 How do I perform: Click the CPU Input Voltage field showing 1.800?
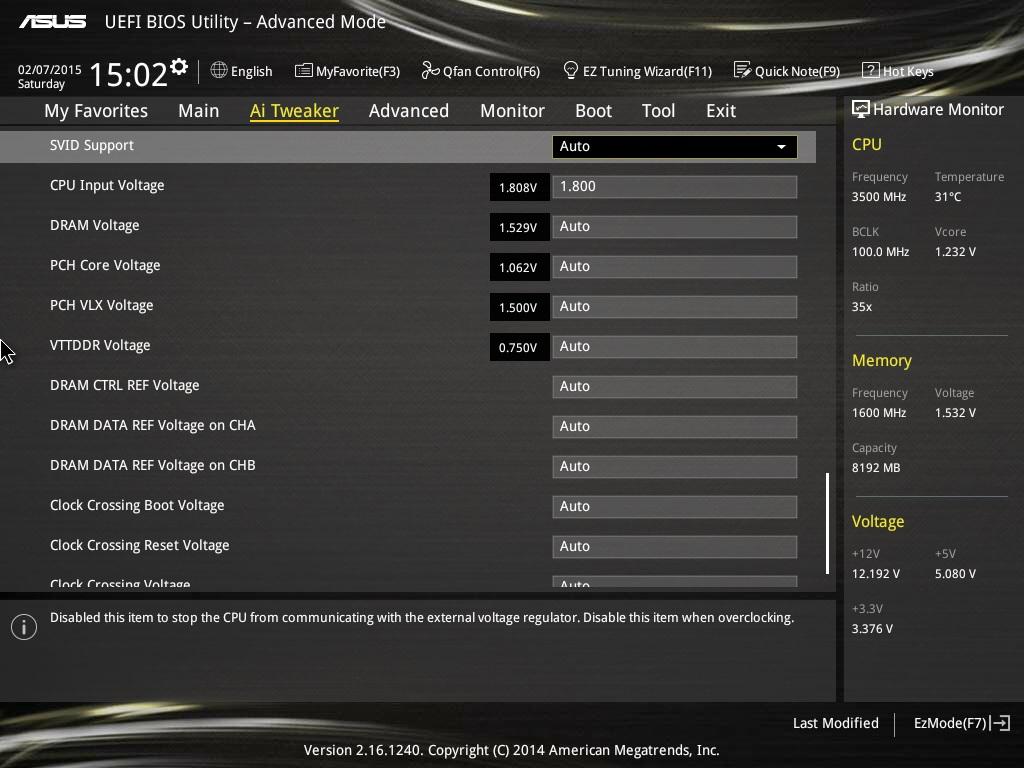tap(675, 187)
